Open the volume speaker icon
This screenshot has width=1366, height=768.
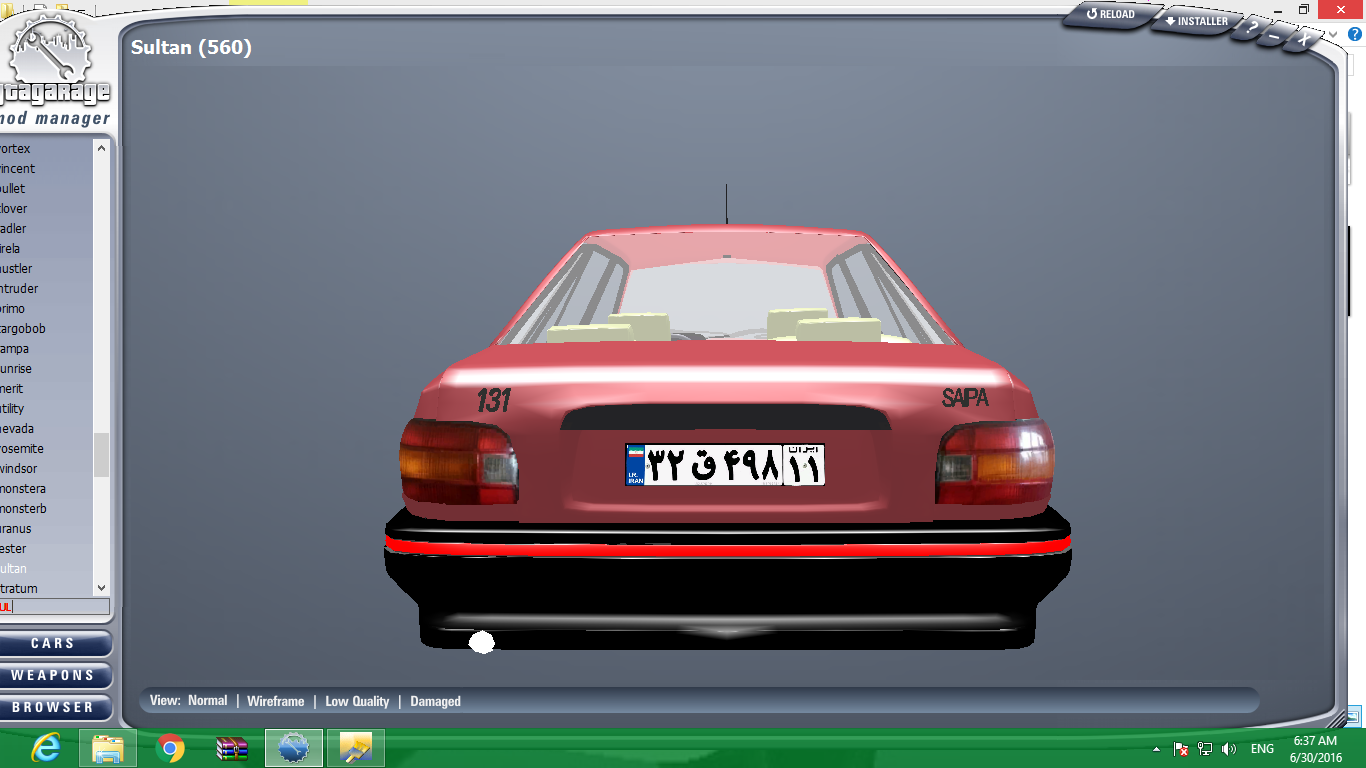click(x=1229, y=749)
